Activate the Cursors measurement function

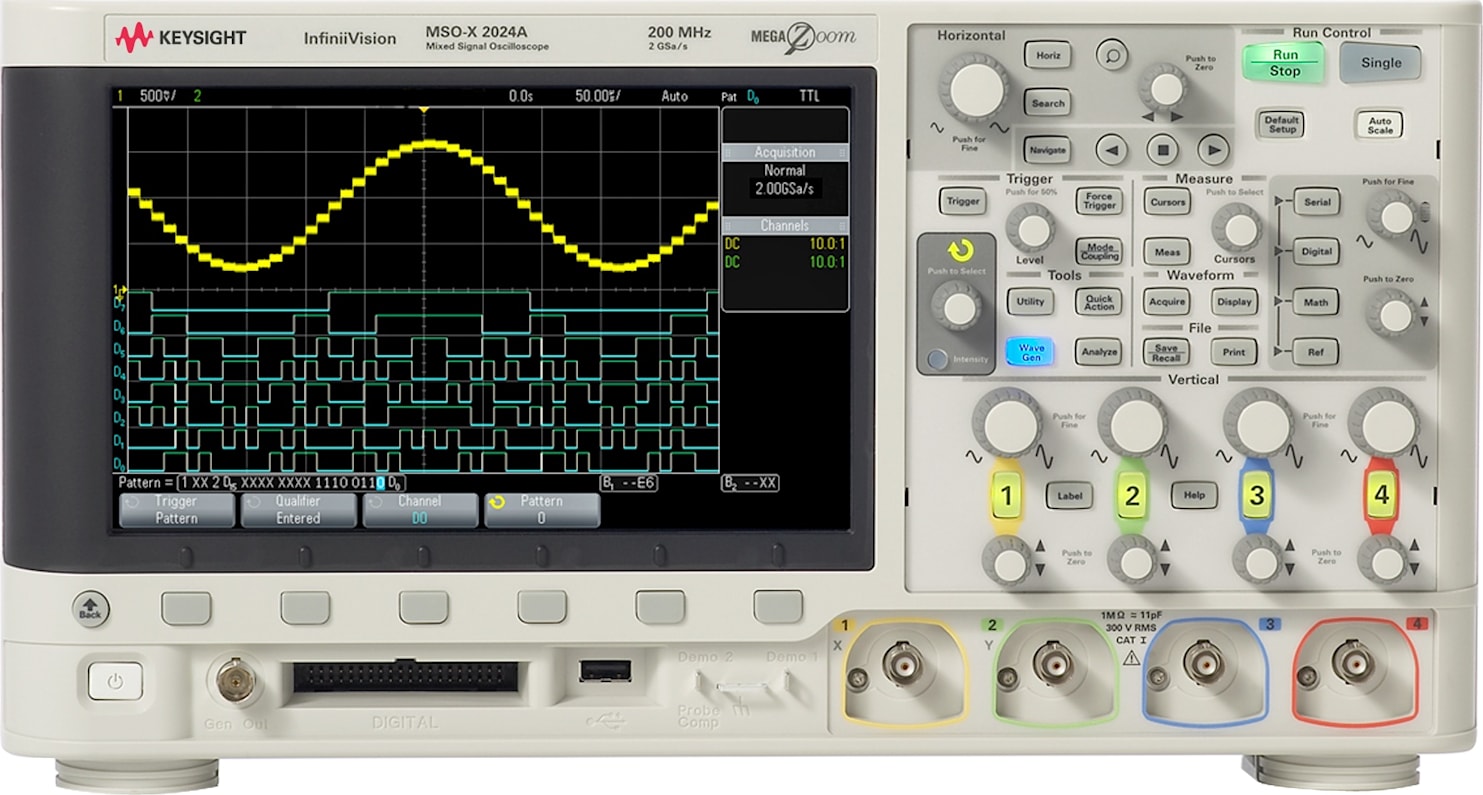coord(1165,203)
